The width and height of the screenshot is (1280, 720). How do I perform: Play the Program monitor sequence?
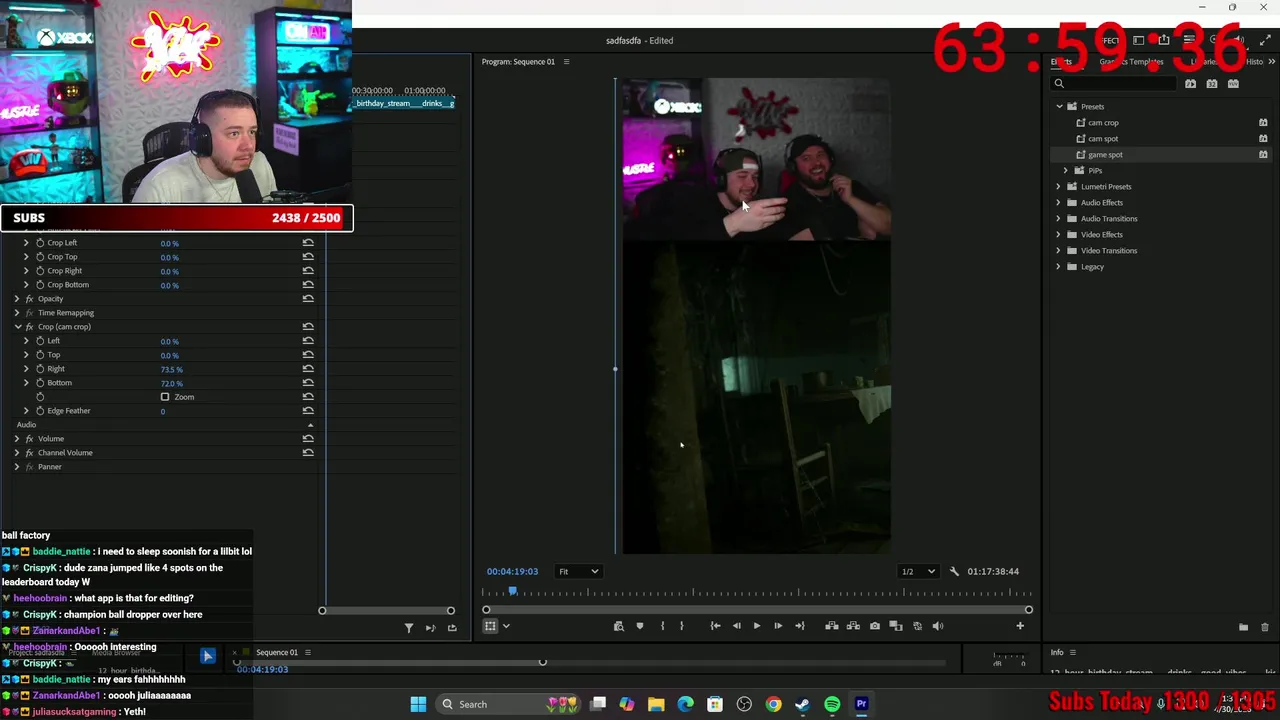pyautogui.click(x=756, y=626)
